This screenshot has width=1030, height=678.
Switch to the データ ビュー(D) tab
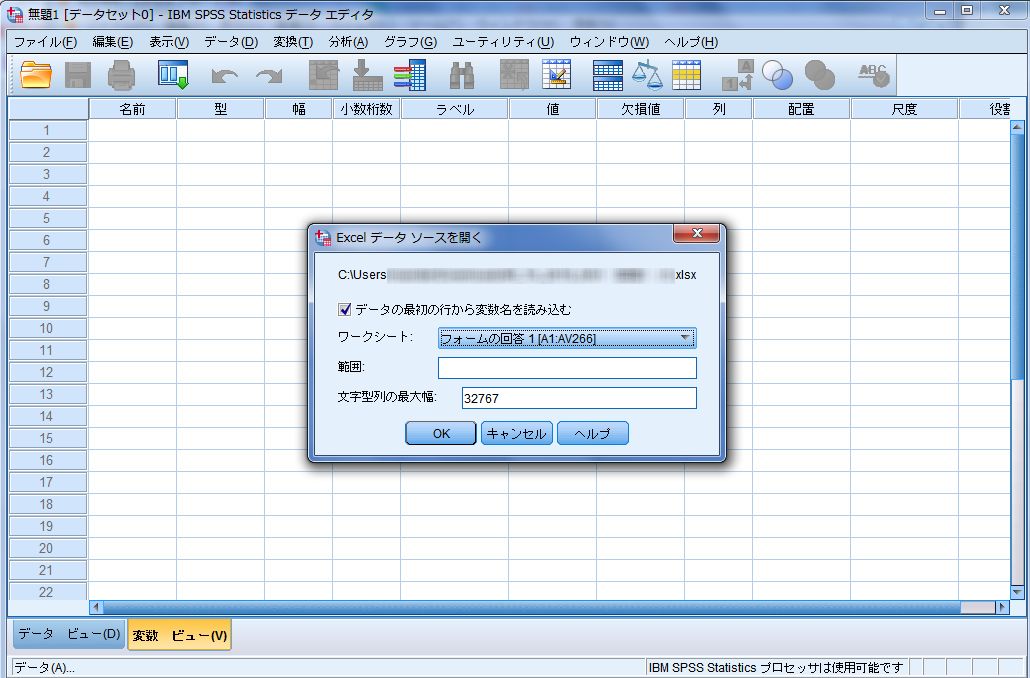(69, 634)
